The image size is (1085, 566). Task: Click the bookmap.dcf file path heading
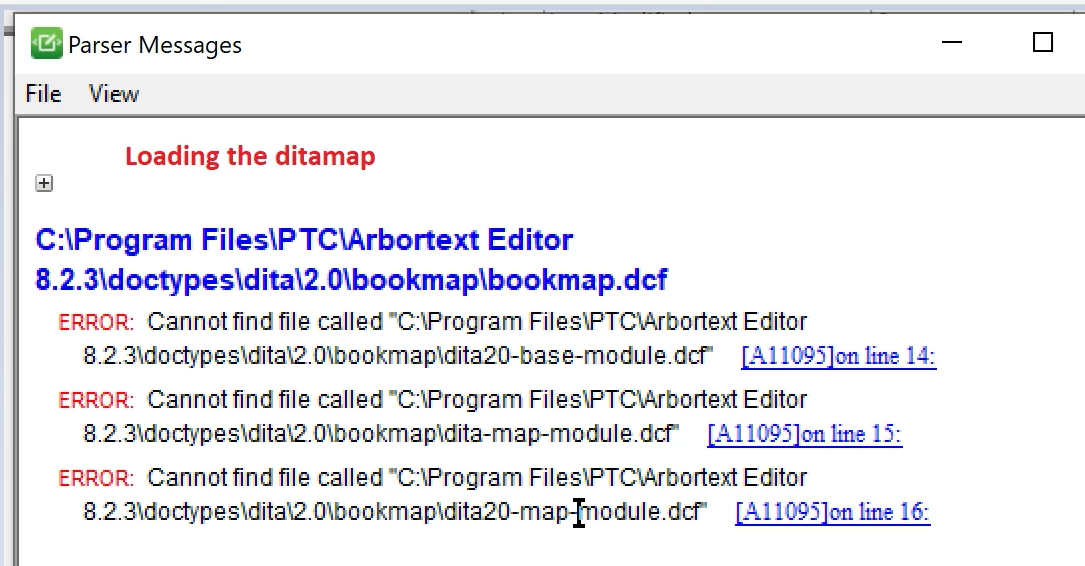pos(351,259)
